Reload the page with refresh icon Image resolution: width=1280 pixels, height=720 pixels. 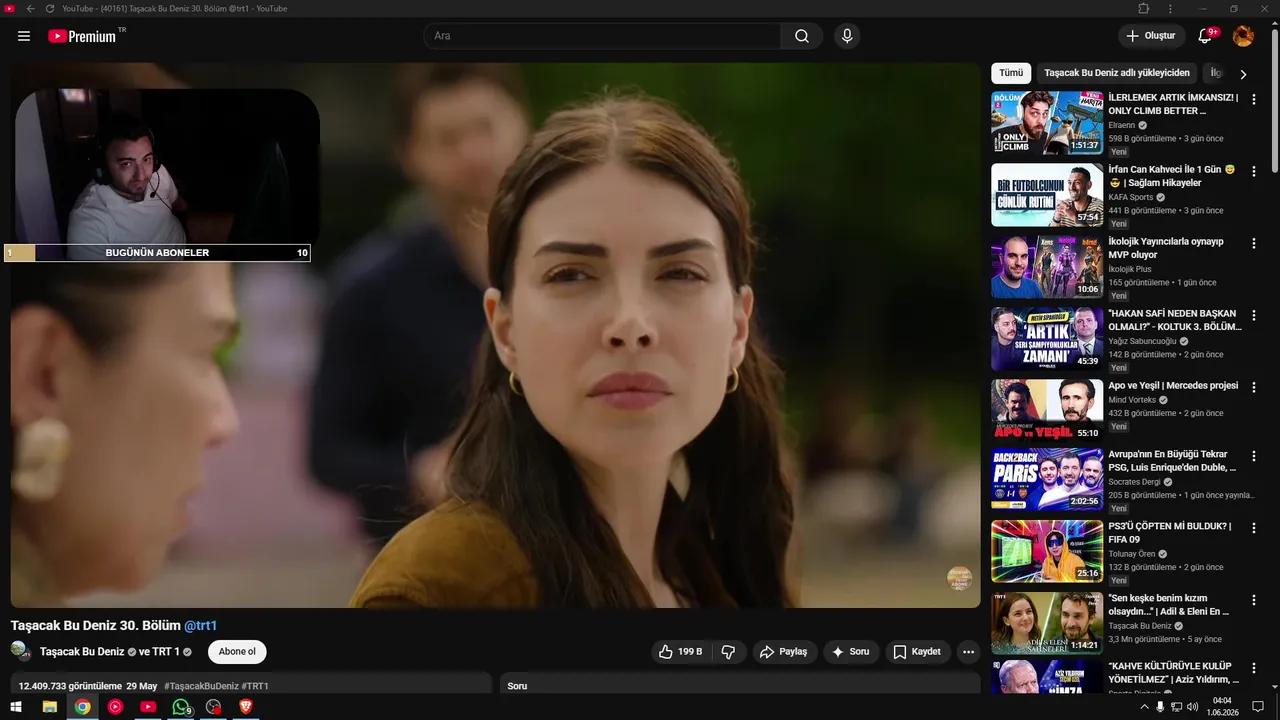tap(49, 8)
